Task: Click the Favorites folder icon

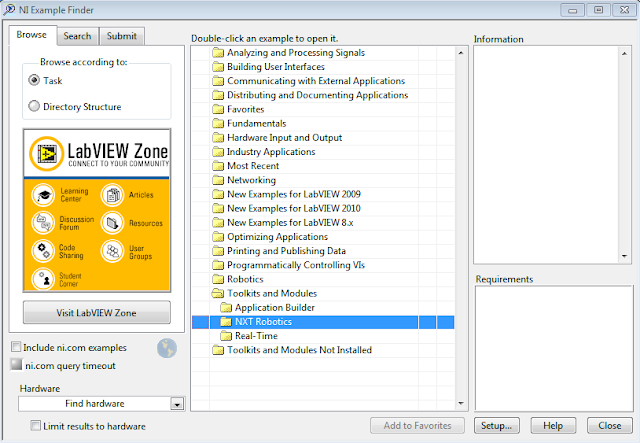Action: point(218,109)
